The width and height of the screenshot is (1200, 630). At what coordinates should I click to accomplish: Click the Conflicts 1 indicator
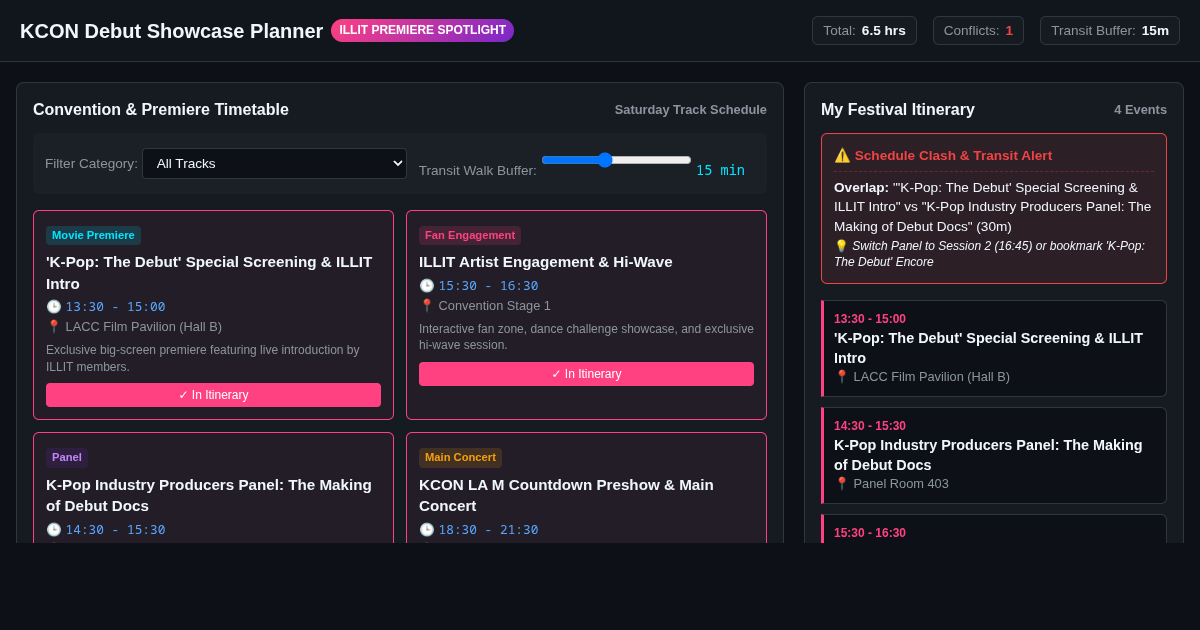coord(978,31)
